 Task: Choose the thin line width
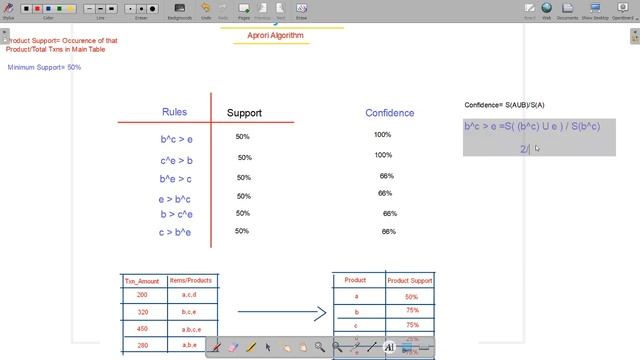[89, 9]
